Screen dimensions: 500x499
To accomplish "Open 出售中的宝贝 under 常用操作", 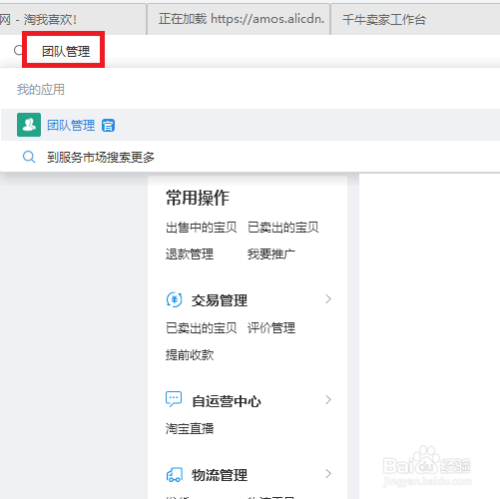I will click(201, 228).
